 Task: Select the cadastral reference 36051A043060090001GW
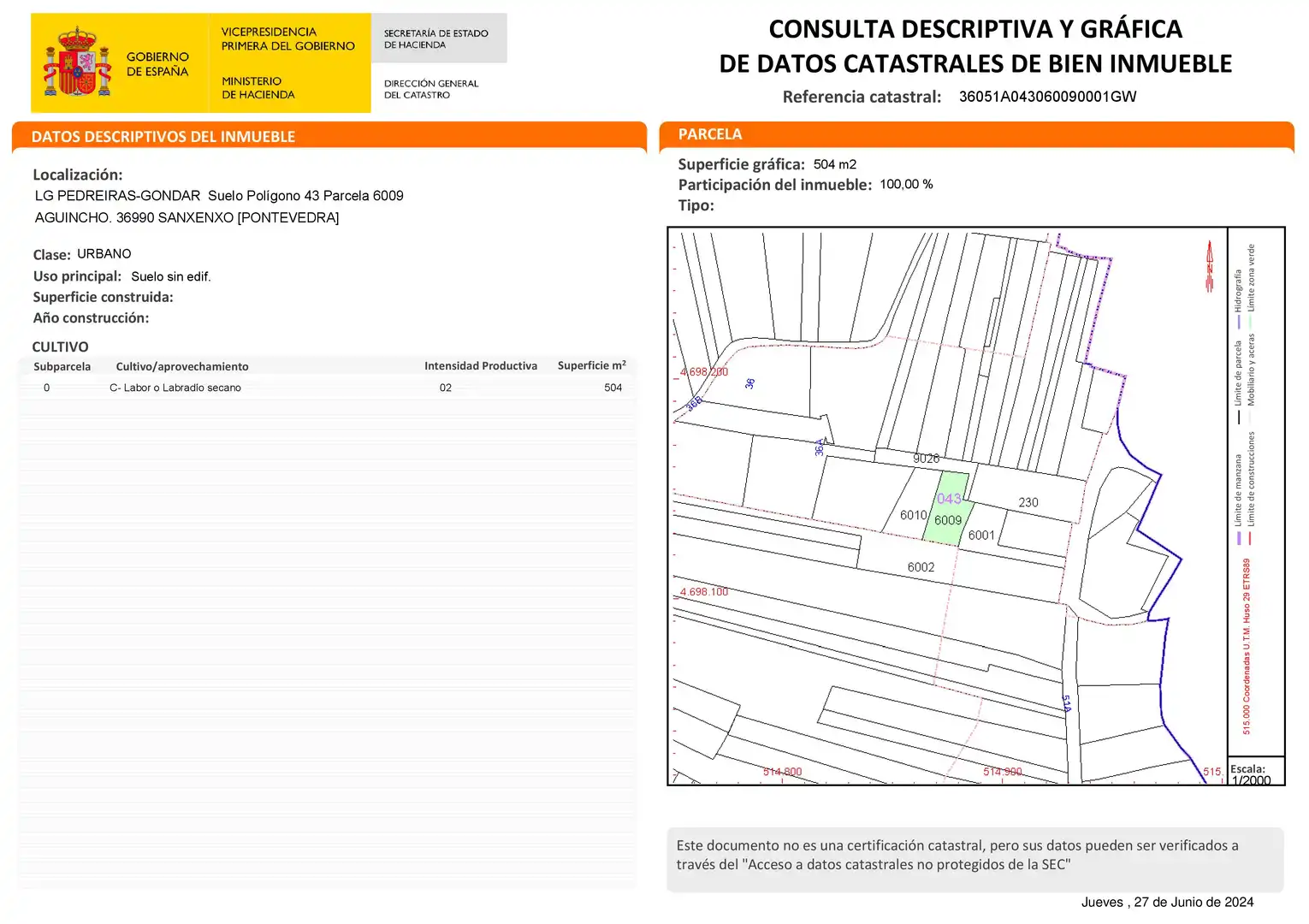[1047, 97]
